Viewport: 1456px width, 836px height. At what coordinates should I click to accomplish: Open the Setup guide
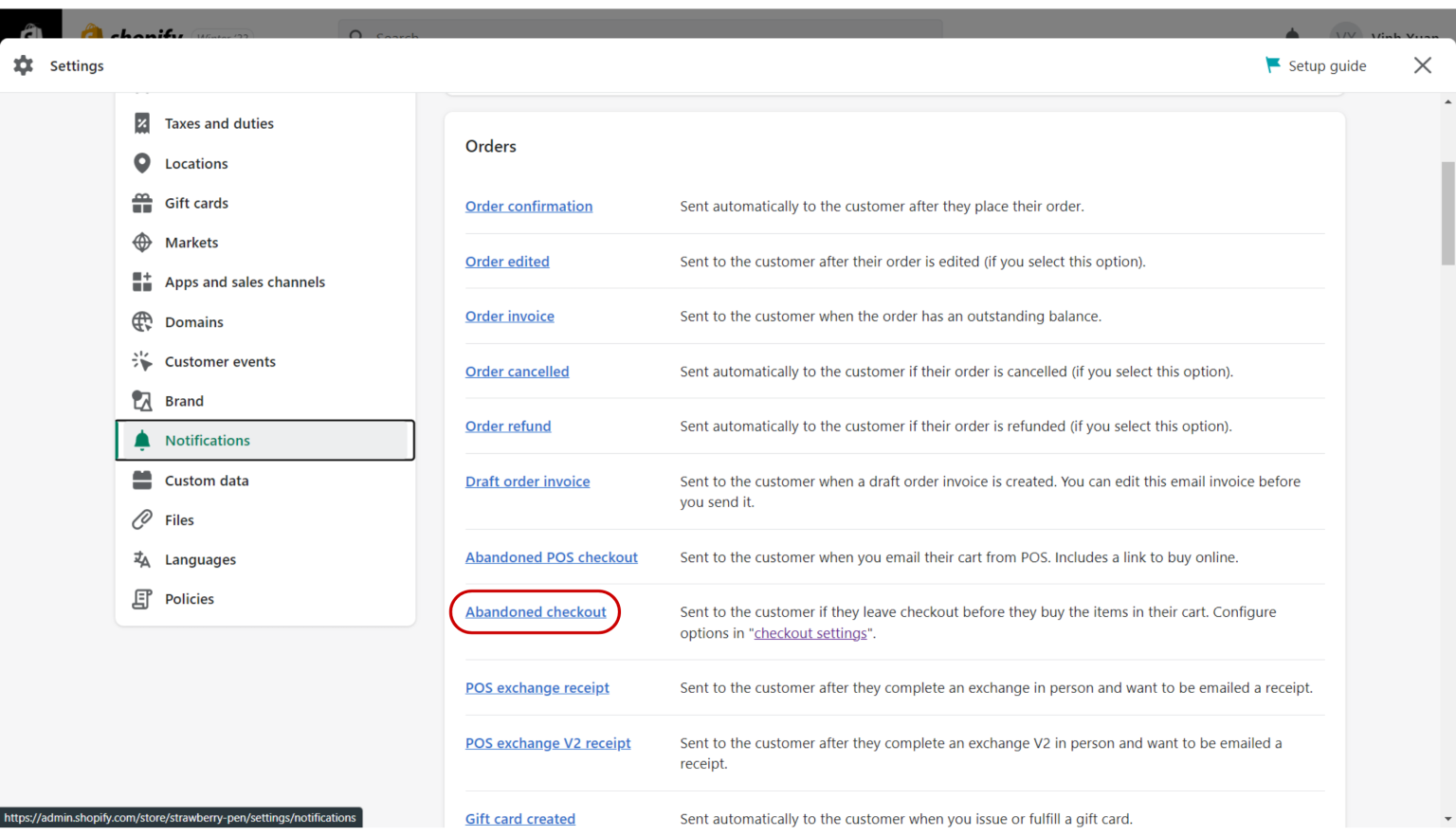pos(1316,65)
